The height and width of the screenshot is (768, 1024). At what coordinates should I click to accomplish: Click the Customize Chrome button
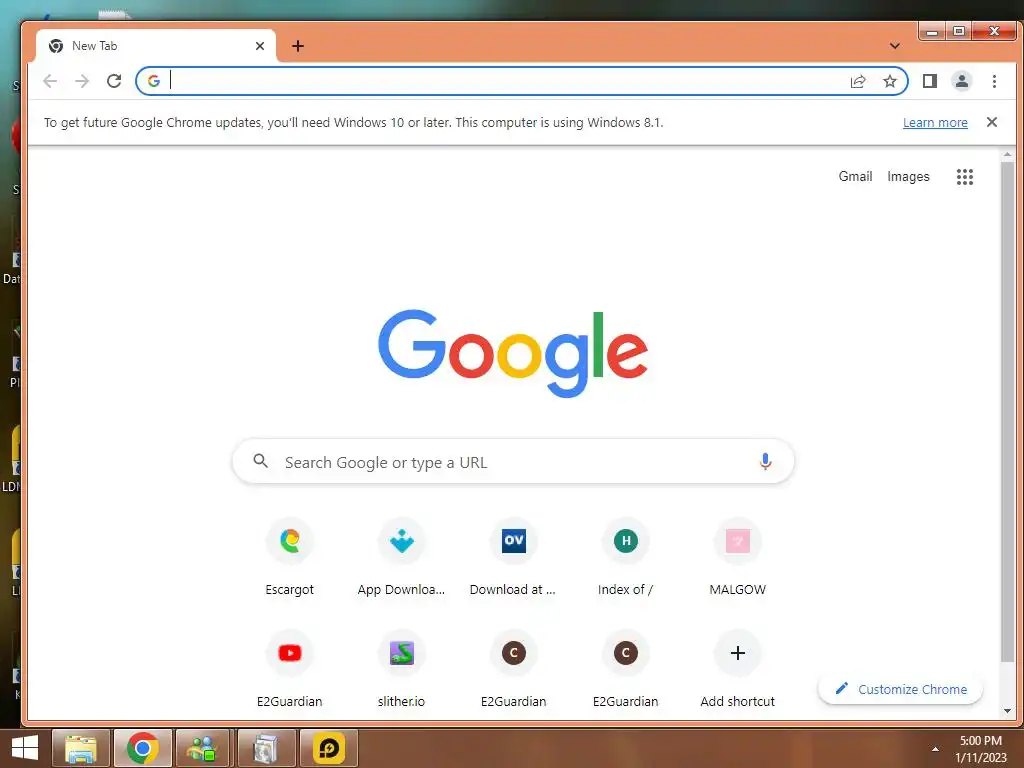coord(901,689)
